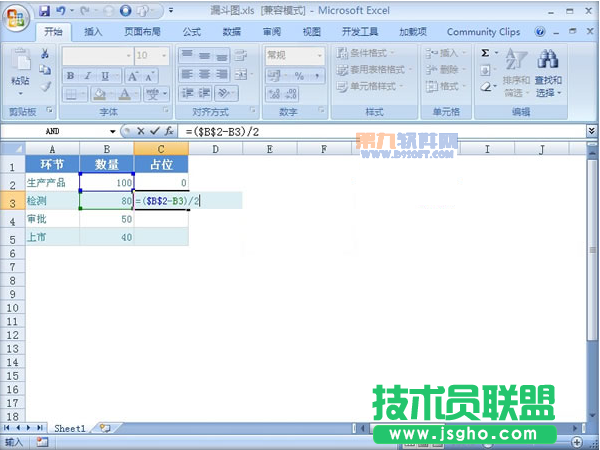Click 删除 delete cells button
Screen dimensions: 600x450
pyautogui.click(x=446, y=70)
